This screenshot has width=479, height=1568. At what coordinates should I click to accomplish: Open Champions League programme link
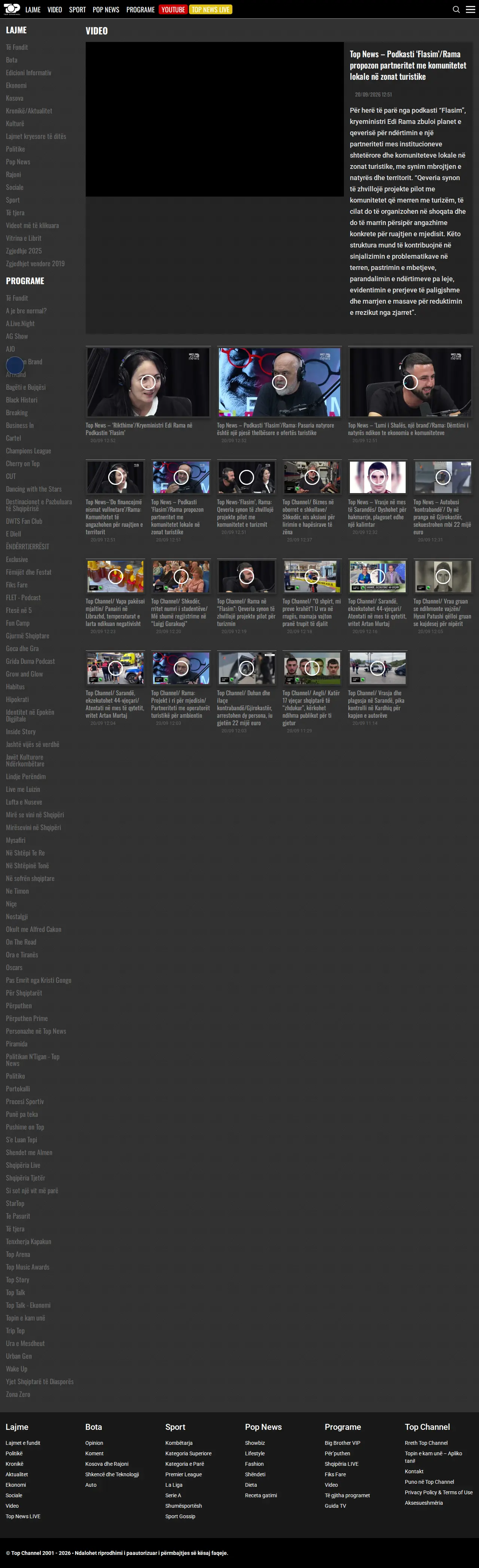[28, 451]
